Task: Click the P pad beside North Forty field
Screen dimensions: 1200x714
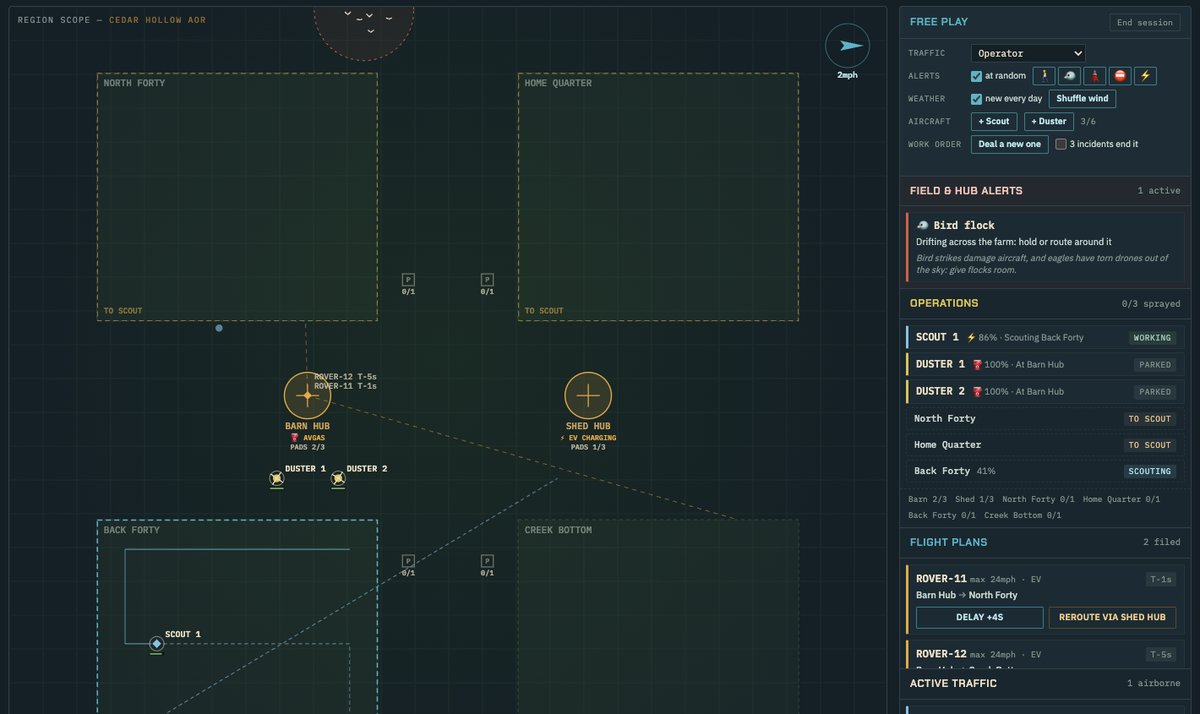Action: point(408,280)
